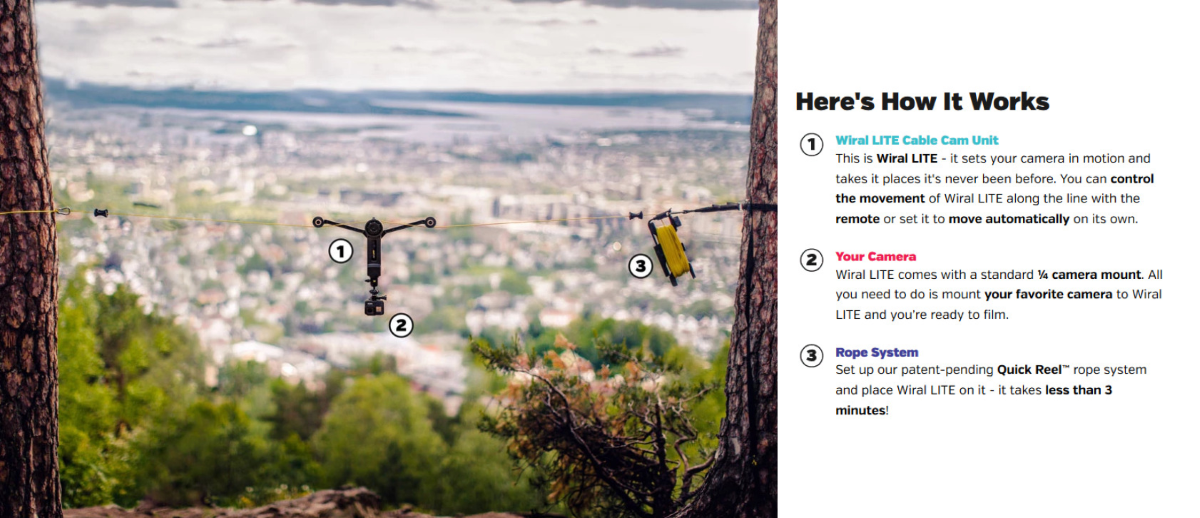
Task: Select list number 1 beside Cable Cam Unit
Action: 811,145
